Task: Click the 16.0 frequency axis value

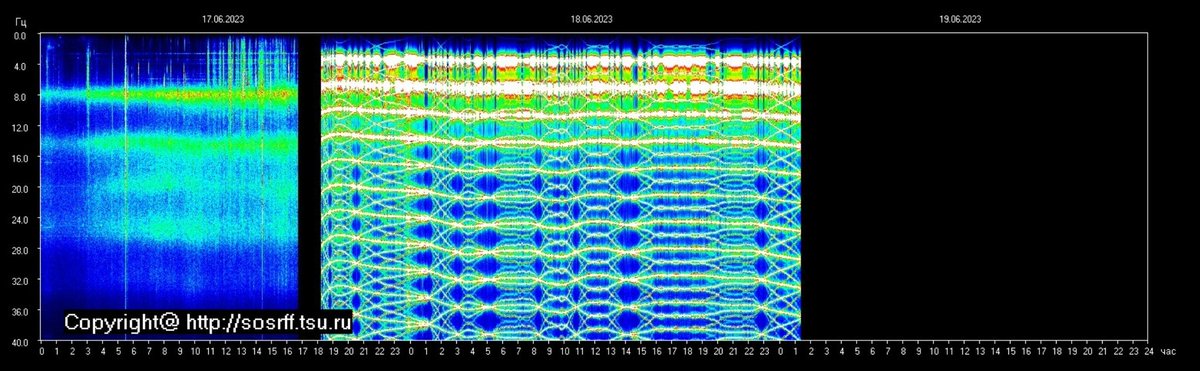Action: pos(20,158)
